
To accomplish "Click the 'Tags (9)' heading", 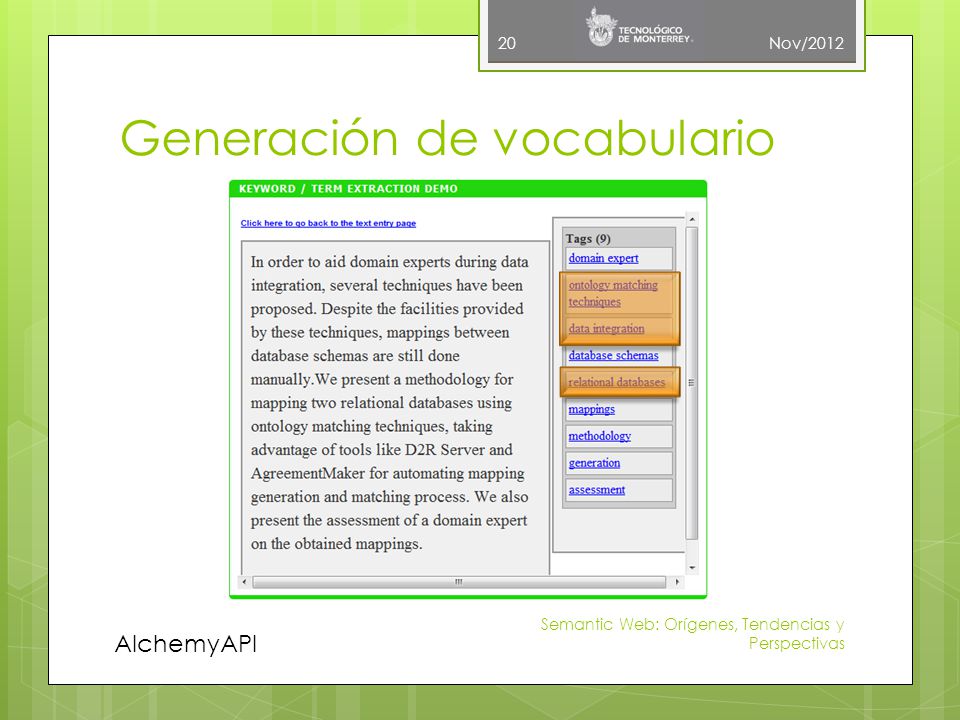I will [x=588, y=238].
